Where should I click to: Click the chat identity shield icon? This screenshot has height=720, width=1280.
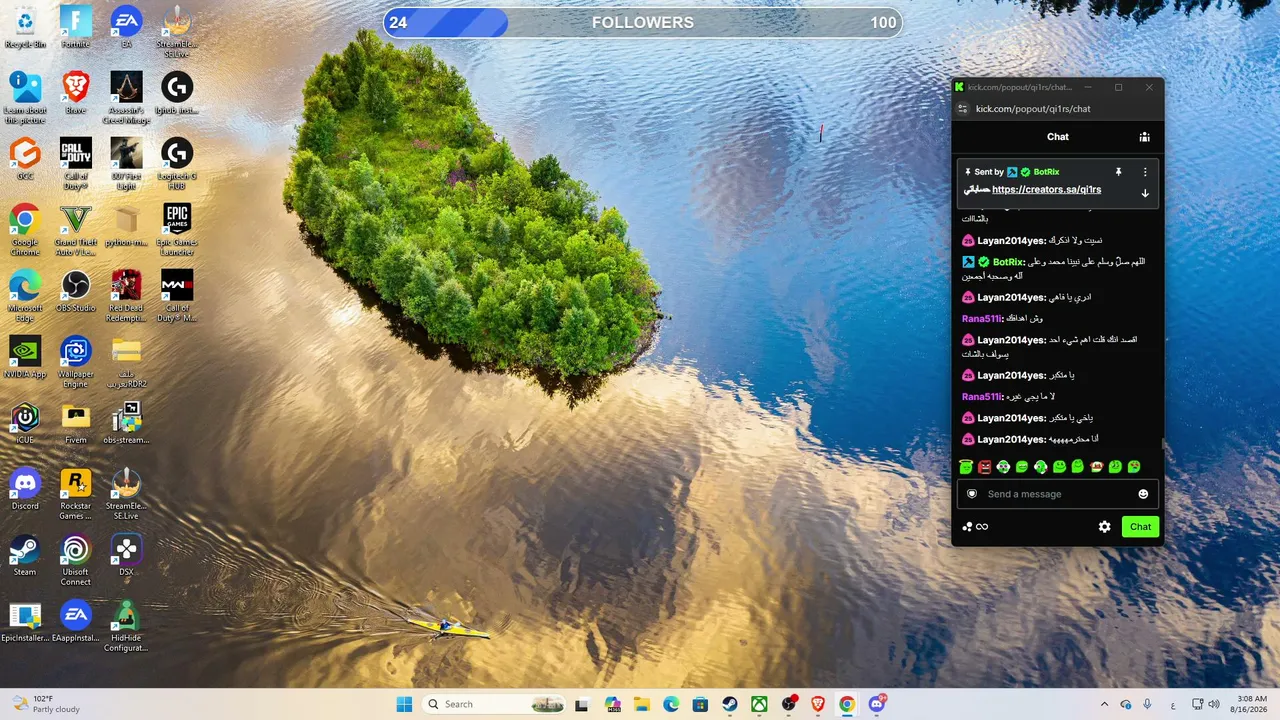tap(971, 494)
